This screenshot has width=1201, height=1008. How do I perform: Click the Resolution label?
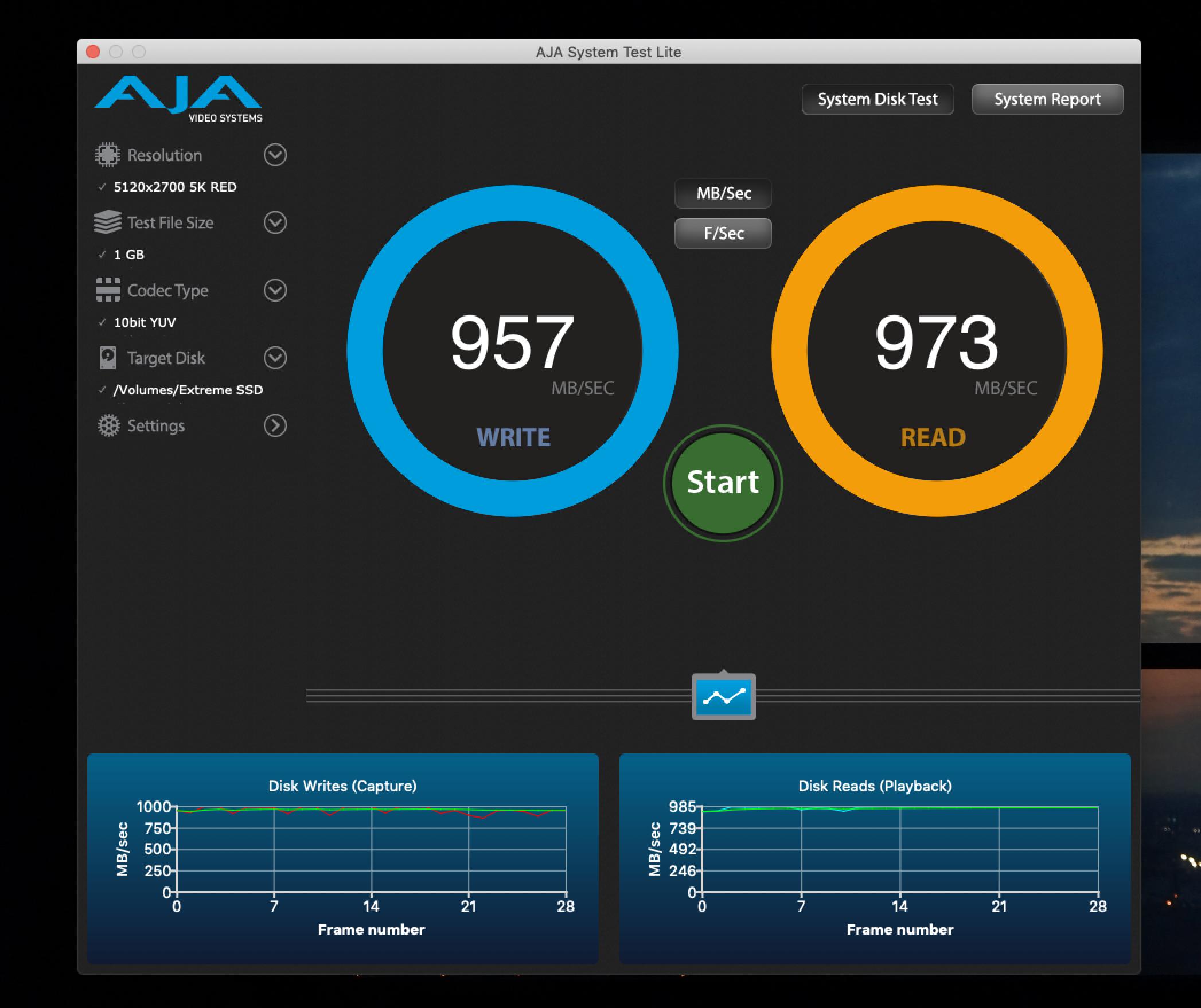click(x=165, y=155)
